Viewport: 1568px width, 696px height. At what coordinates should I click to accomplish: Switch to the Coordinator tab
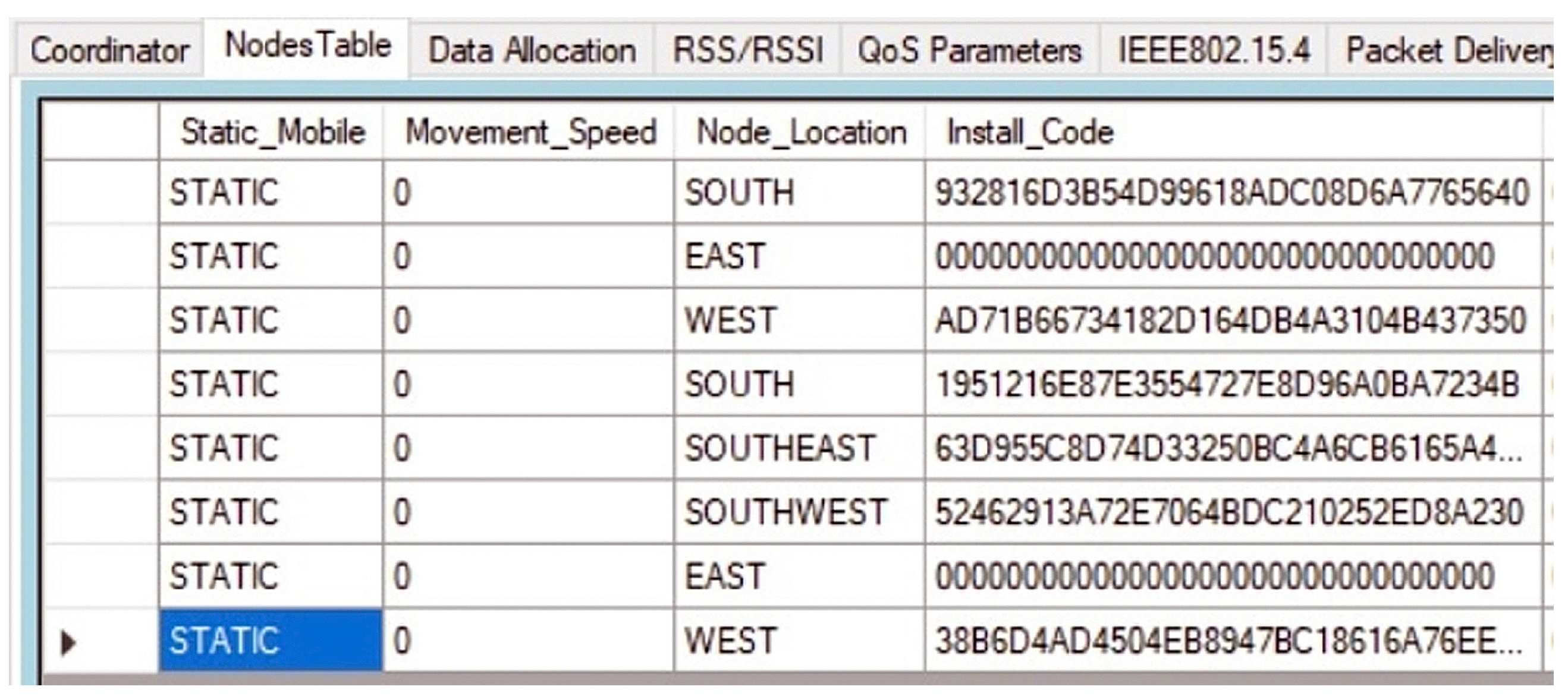109,51
